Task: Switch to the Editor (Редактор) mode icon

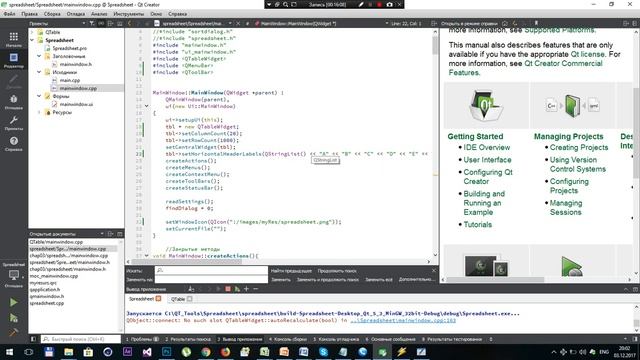Action: [x=13, y=58]
